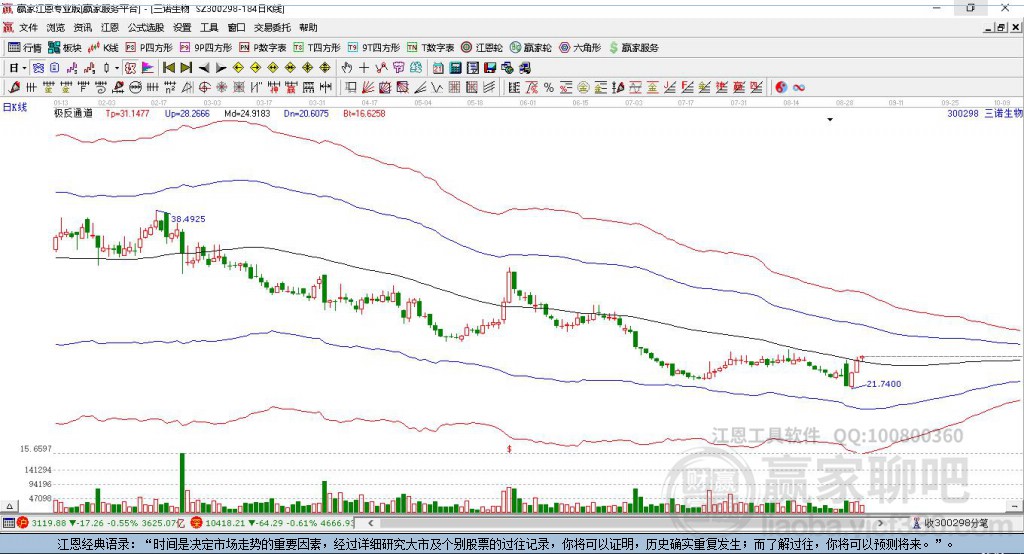Viewport: 1024px width, 554px height.
Task: Open the T数字表 tool
Action: click(430, 48)
